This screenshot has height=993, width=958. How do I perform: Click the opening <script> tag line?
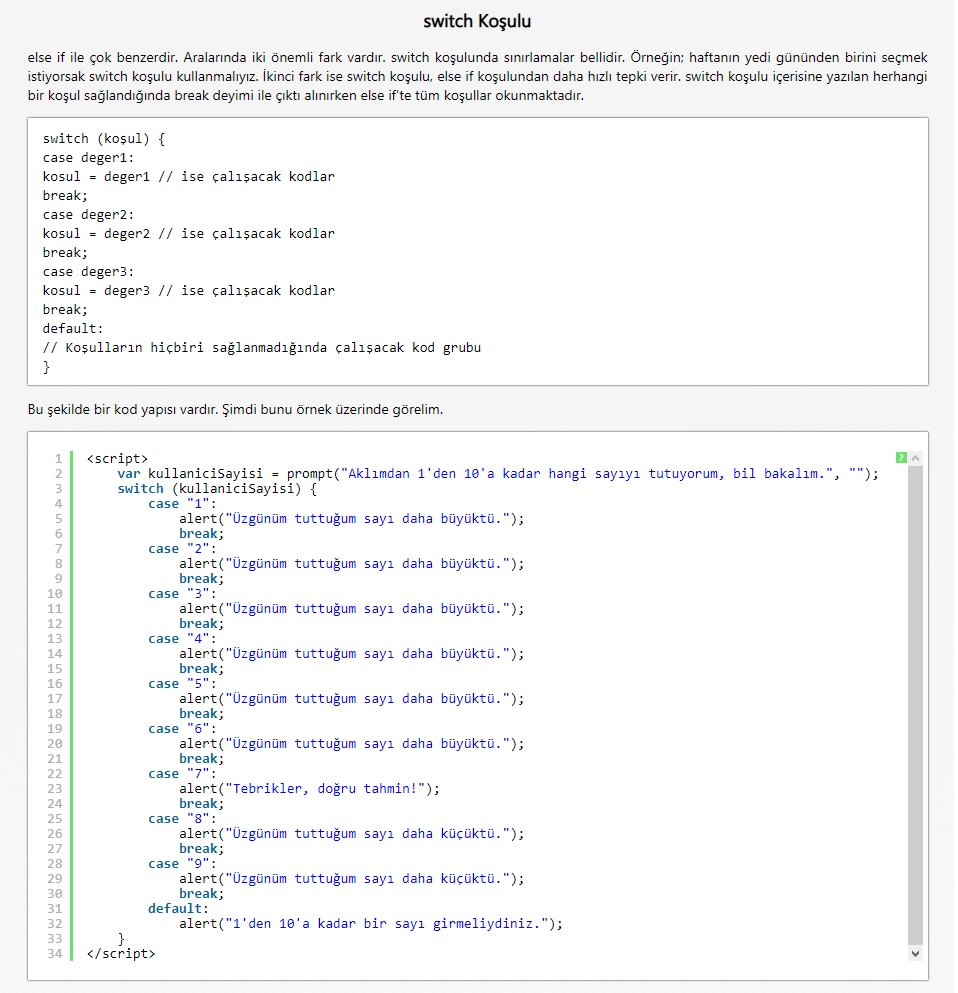[x=117, y=459]
